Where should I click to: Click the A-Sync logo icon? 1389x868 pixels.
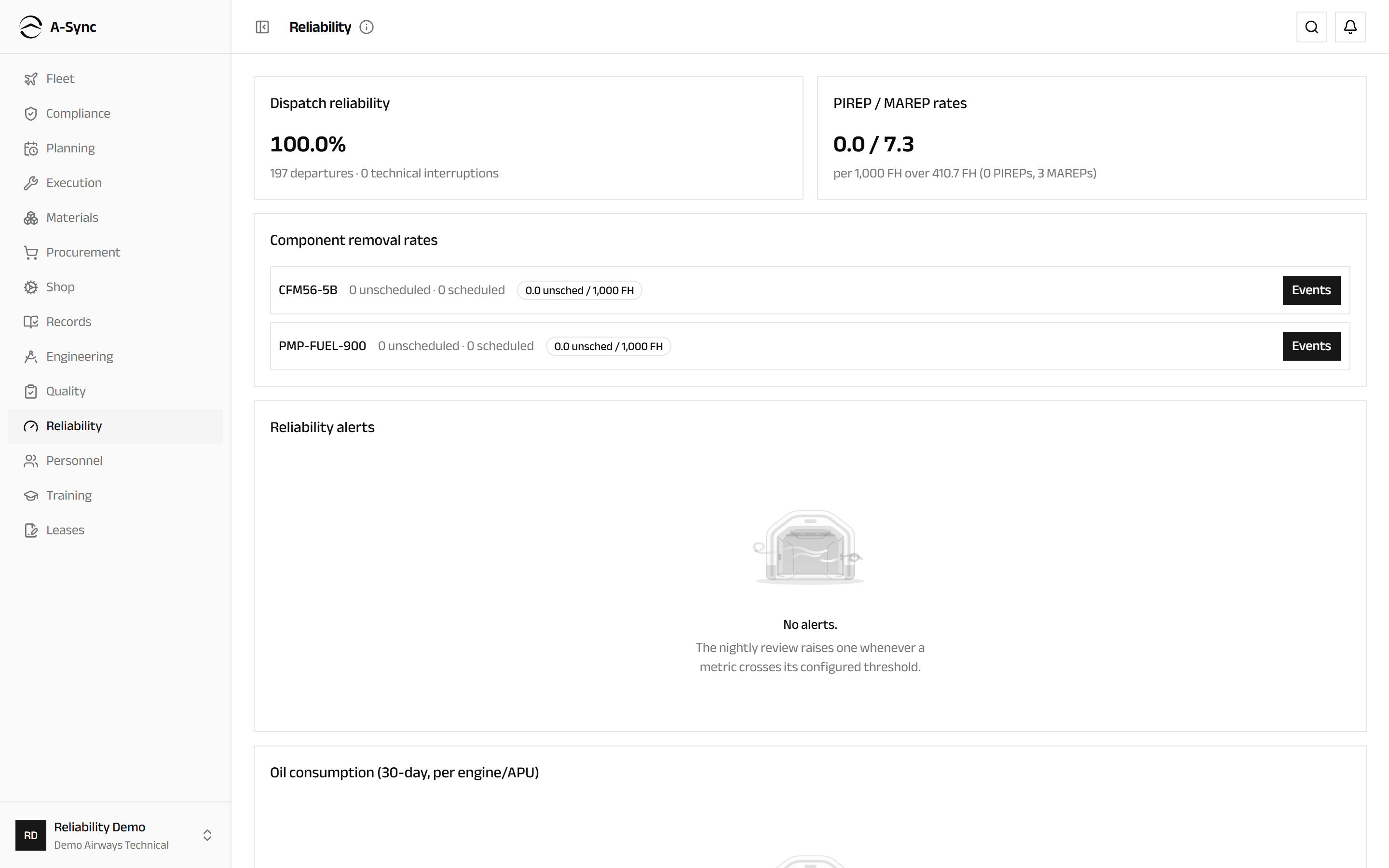30,27
